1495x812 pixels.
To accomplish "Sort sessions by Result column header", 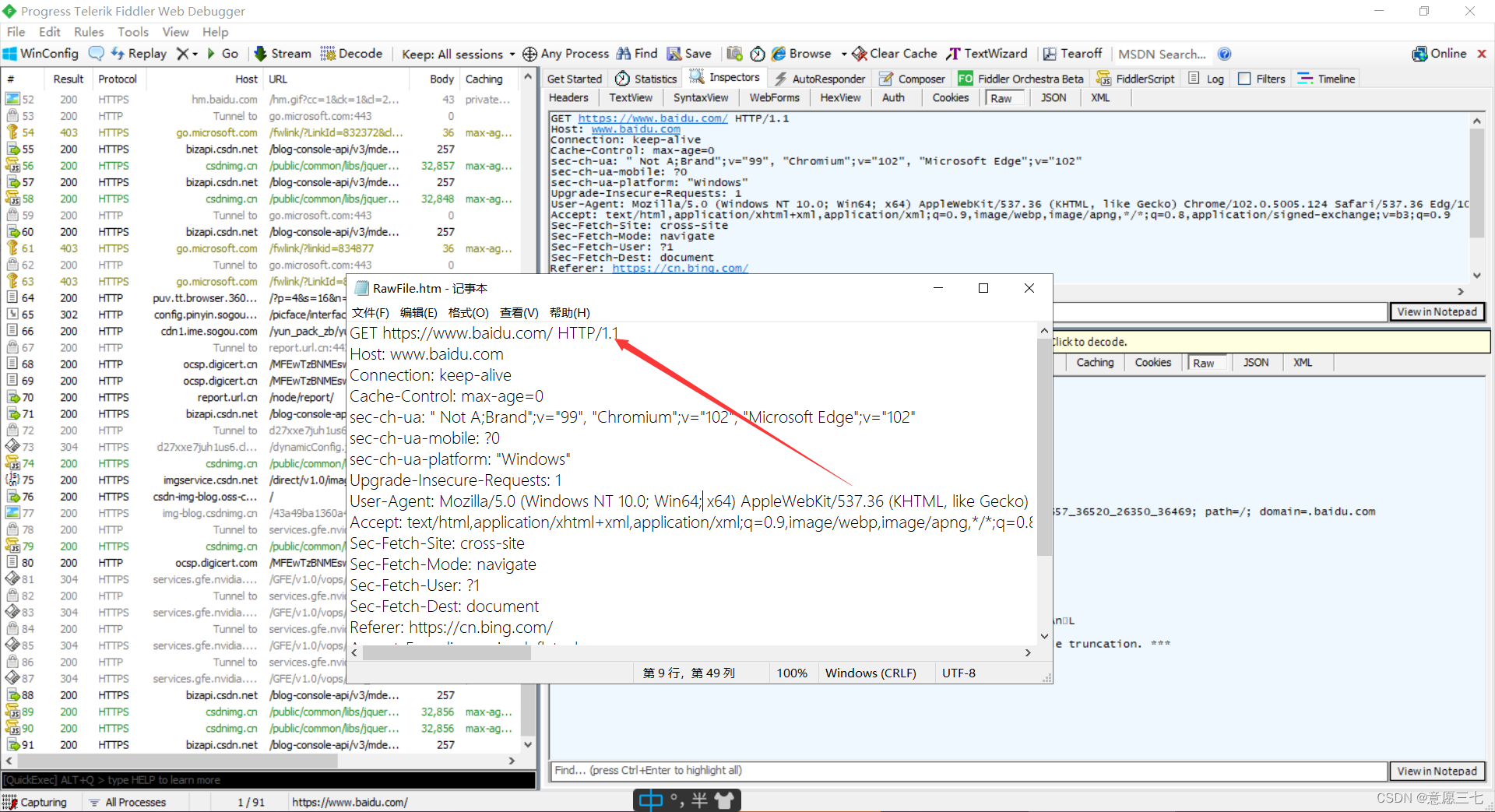I will (x=68, y=79).
